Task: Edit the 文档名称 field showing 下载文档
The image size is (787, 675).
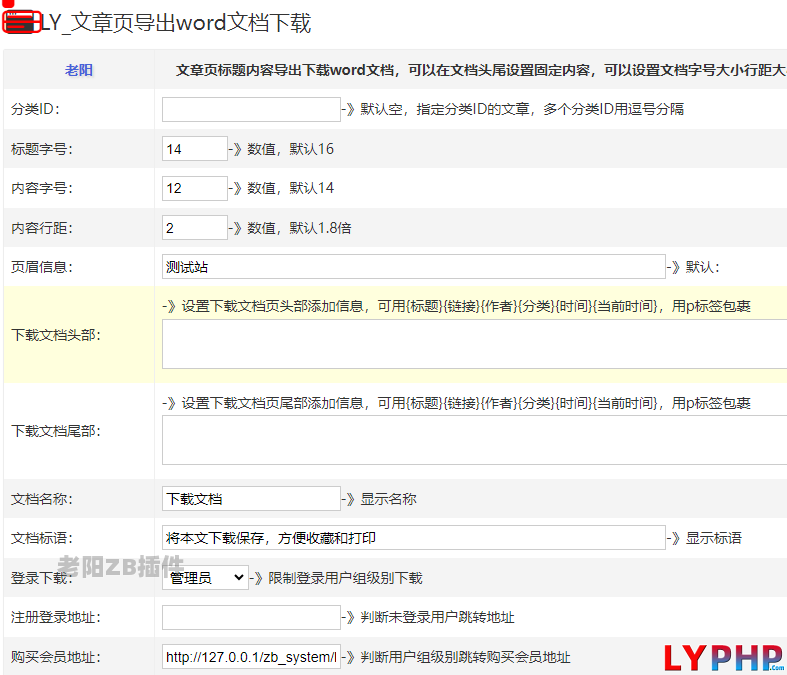Action: 251,499
